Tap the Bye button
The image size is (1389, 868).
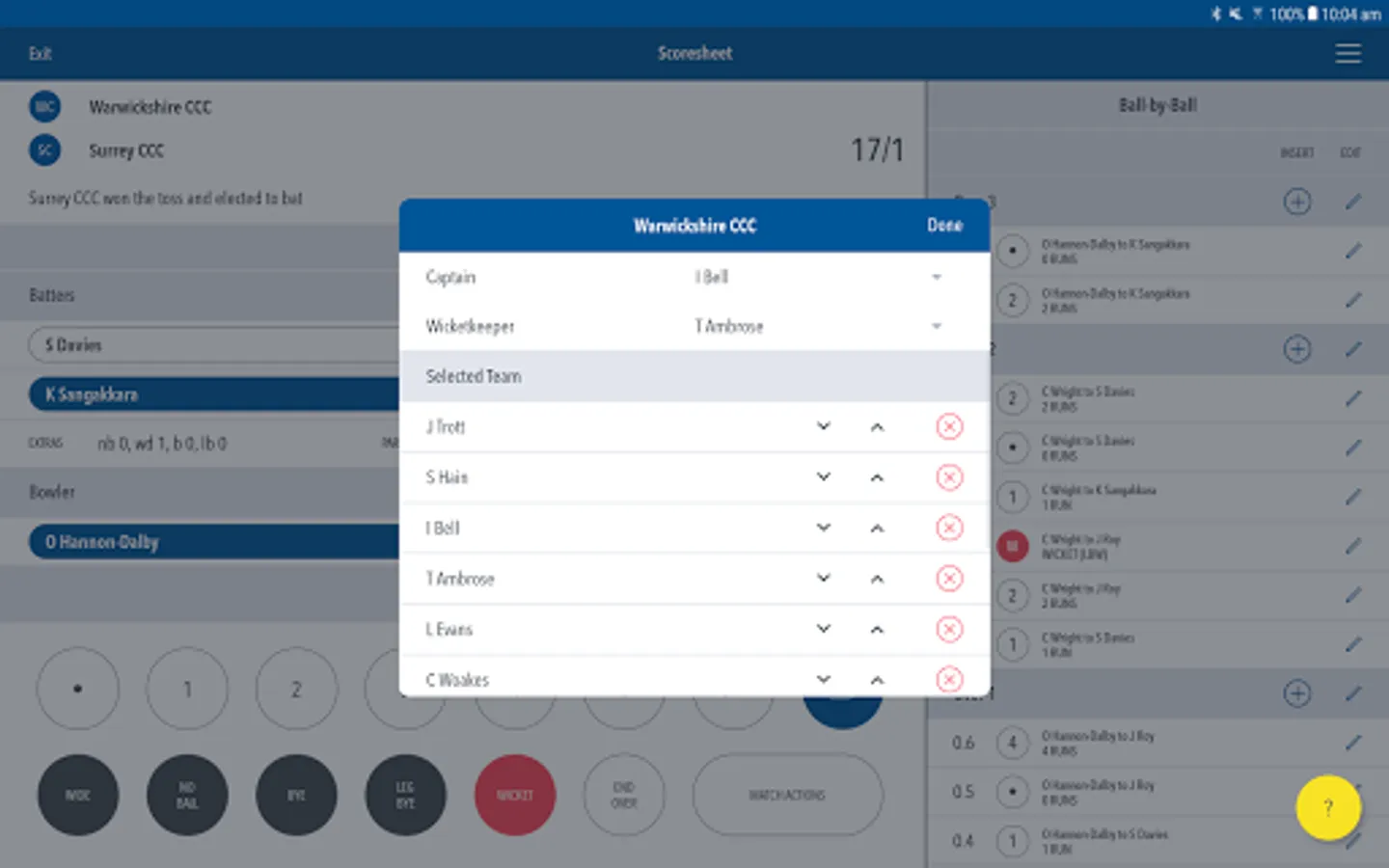coord(296,795)
